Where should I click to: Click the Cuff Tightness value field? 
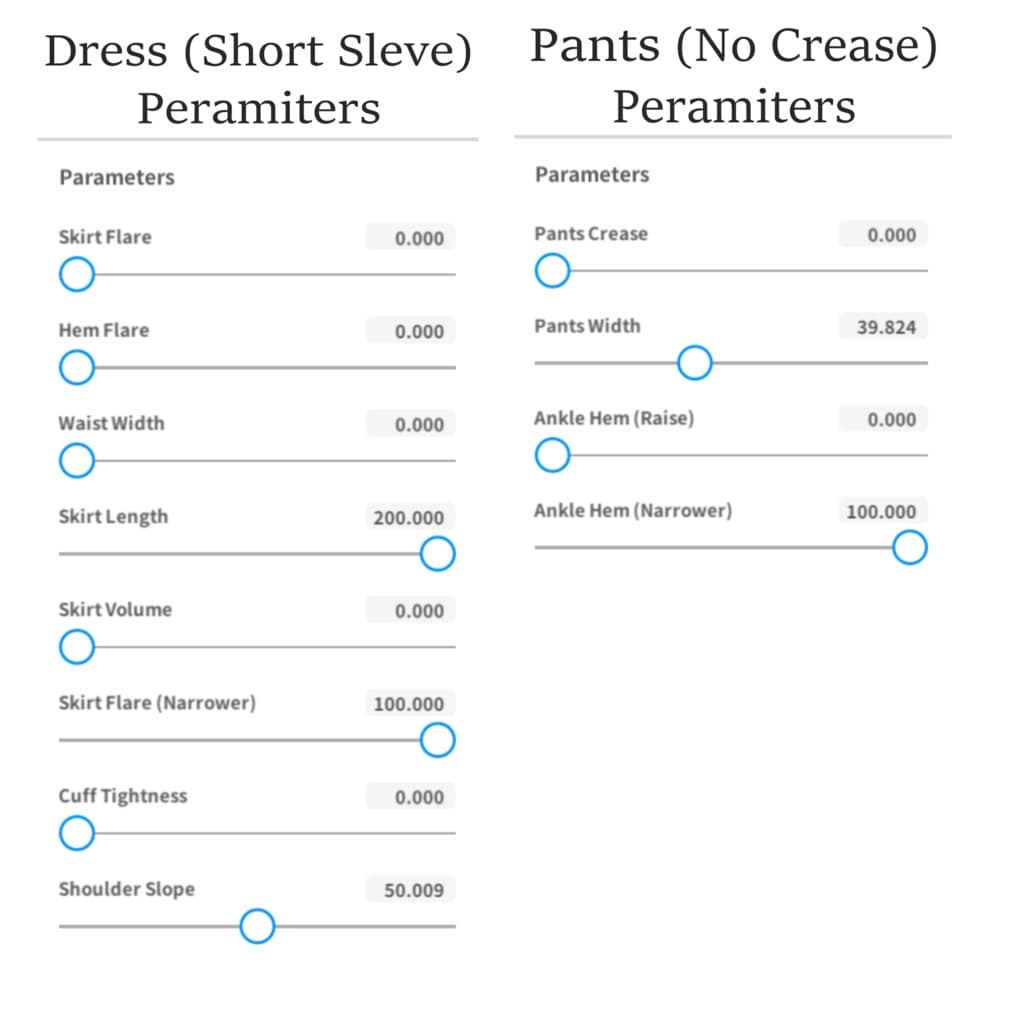click(411, 797)
